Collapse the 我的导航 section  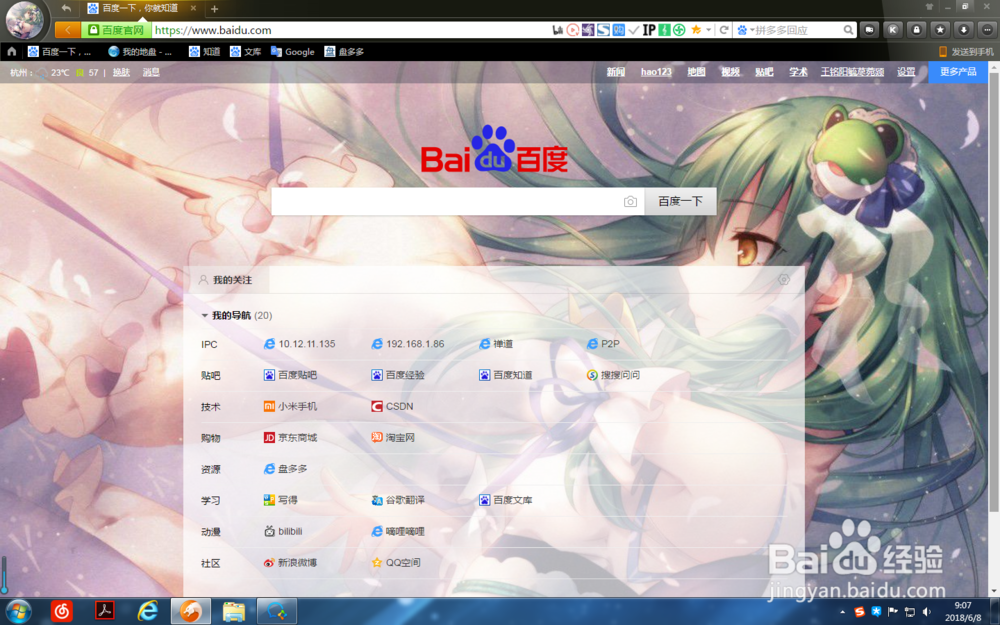pos(205,315)
